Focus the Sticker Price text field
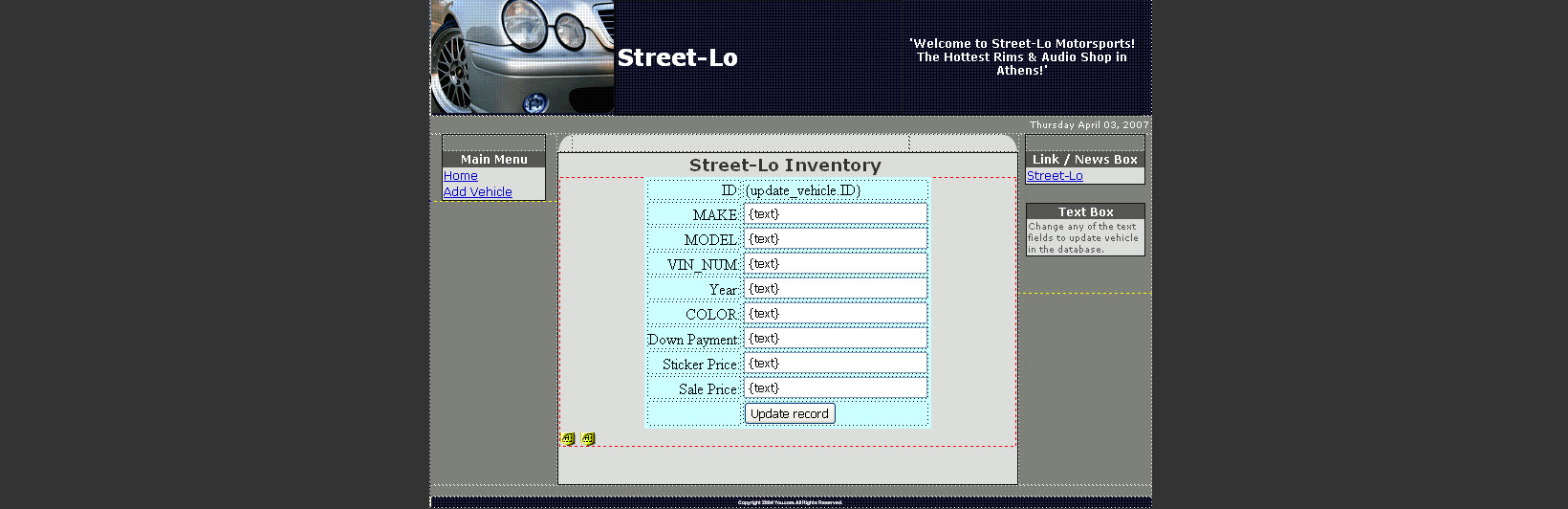This screenshot has width=1568, height=509. [836, 363]
